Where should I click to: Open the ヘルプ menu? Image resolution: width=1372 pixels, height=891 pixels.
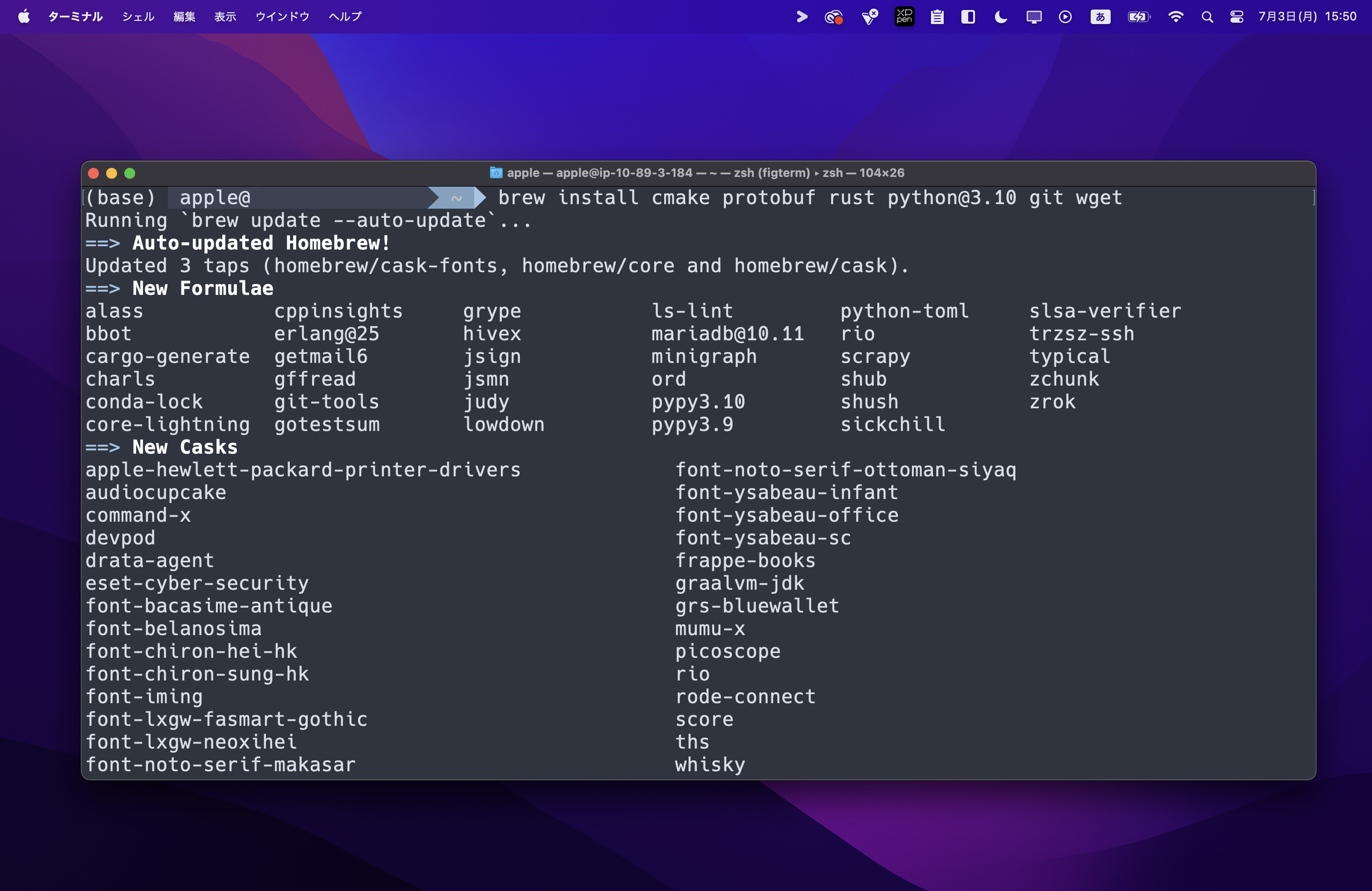[x=345, y=17]
